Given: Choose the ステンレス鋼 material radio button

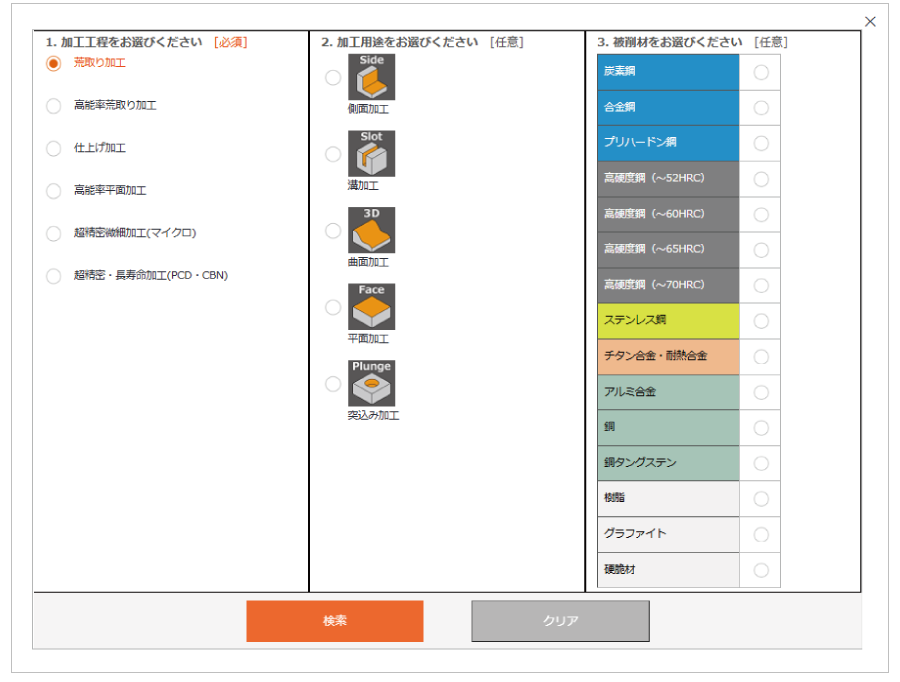Looking at the screenshot, I should tap(761, 321).
